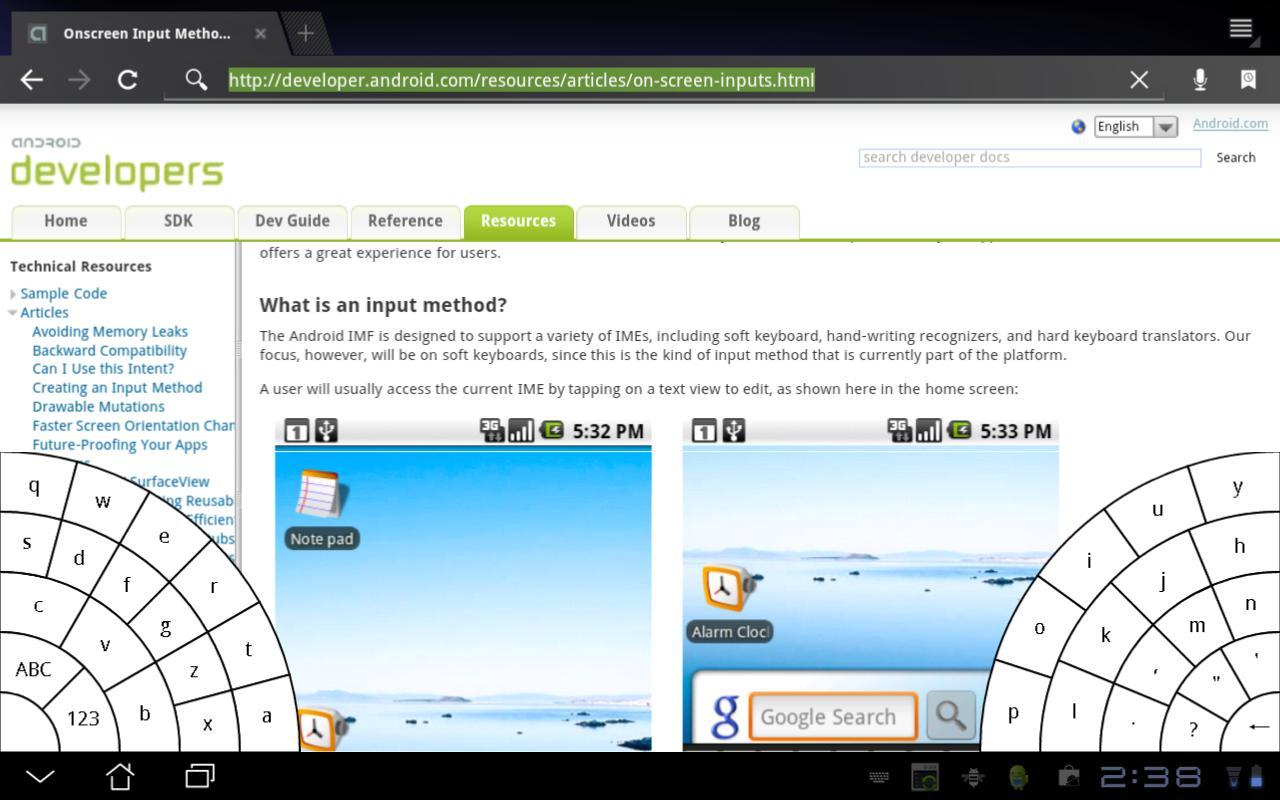Expand the Sample Code tree item
Viewport: 1280px width, 800px height.
(14, 294)
